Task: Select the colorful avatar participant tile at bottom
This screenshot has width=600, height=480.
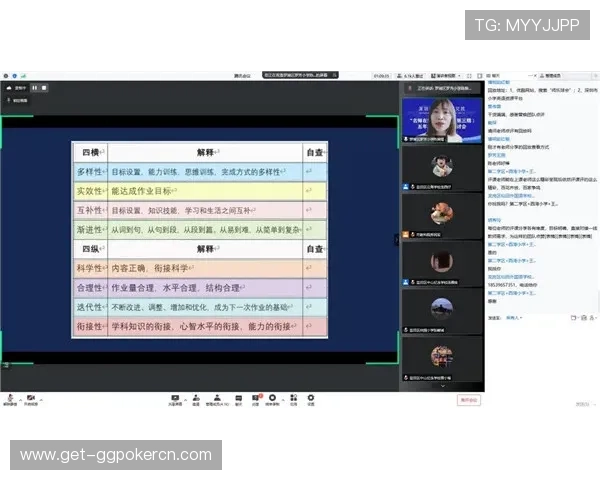Action: [x=442, y=359]
